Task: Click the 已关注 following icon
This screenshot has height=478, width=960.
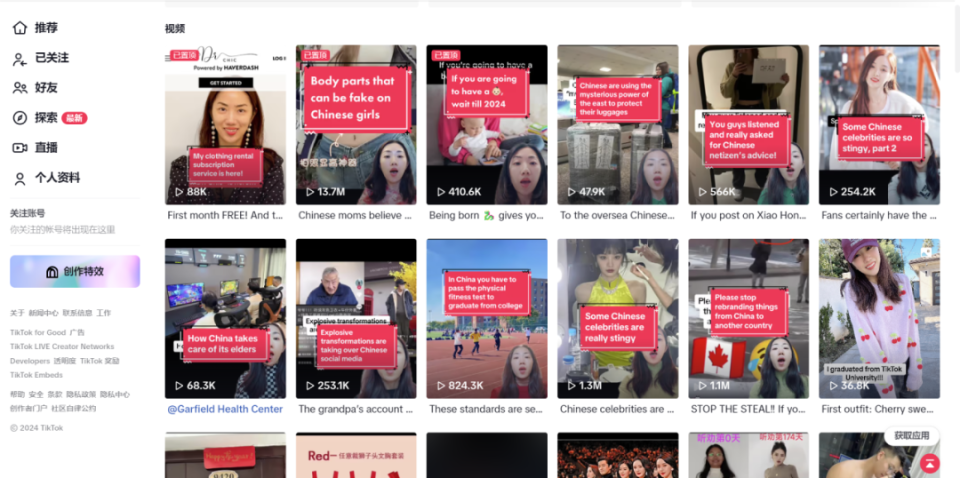Action: point(20,58)
